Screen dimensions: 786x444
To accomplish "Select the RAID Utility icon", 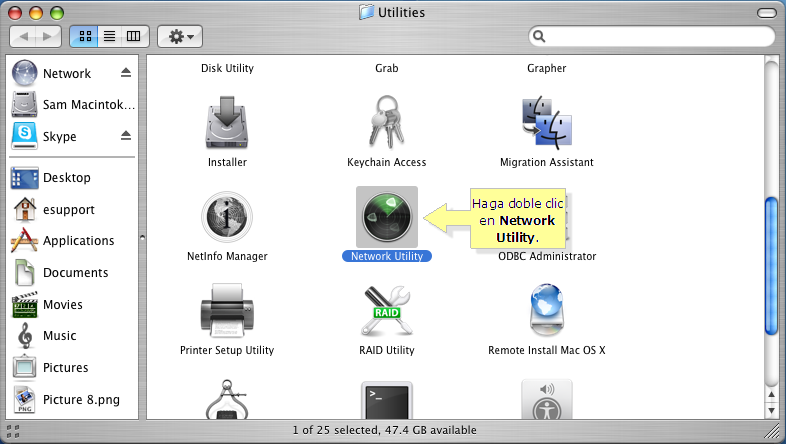I will click(x=386, y=311).
